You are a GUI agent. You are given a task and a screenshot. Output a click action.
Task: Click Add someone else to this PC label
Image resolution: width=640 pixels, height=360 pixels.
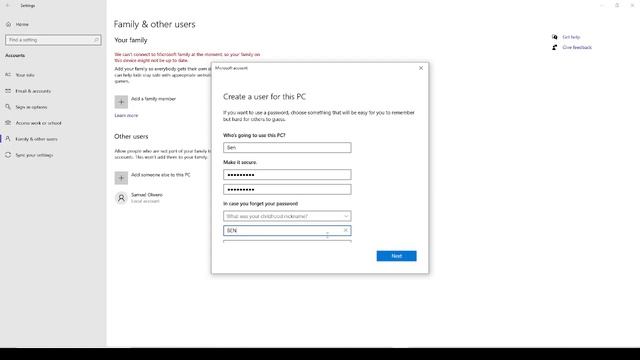(x=160, y=175)
